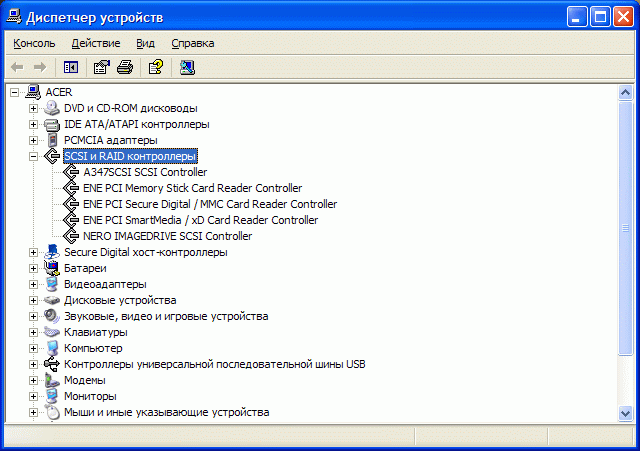Click the Модемы modem icon

click(x=52, y=380)
